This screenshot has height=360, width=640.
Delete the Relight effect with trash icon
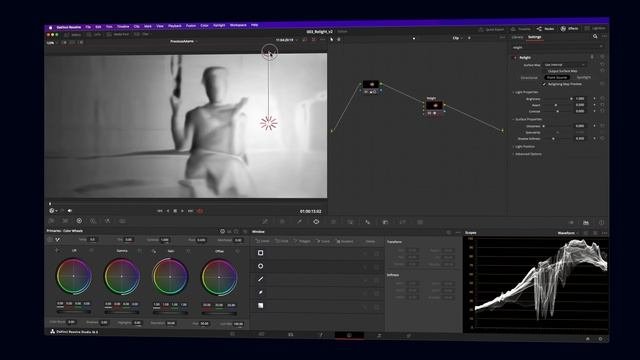(x=592, y=57)
